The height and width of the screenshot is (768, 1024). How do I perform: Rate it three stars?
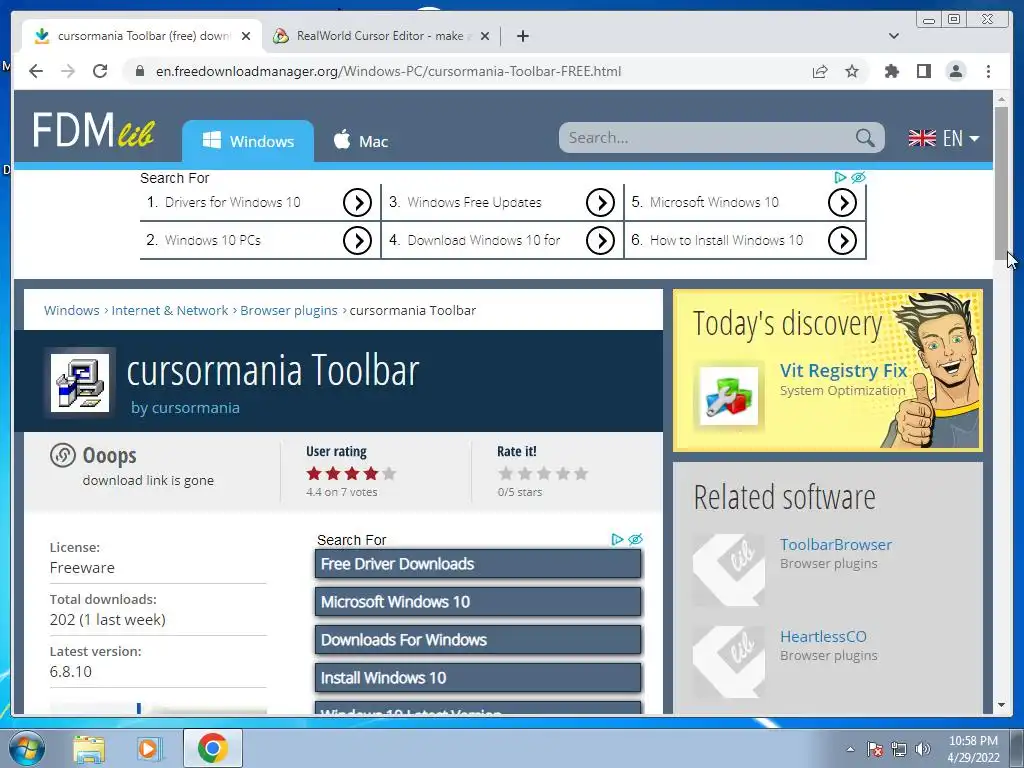[543, 473]
